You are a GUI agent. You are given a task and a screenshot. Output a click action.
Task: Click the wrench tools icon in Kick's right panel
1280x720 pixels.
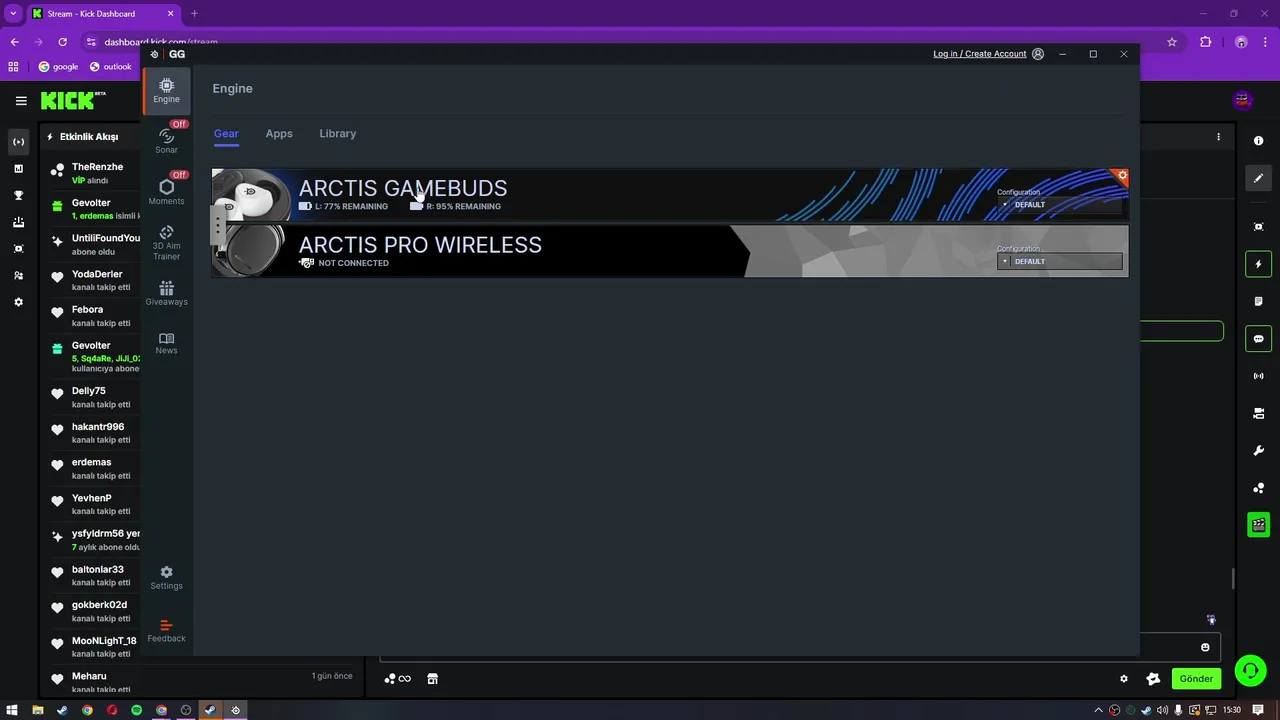(1259, 451)
